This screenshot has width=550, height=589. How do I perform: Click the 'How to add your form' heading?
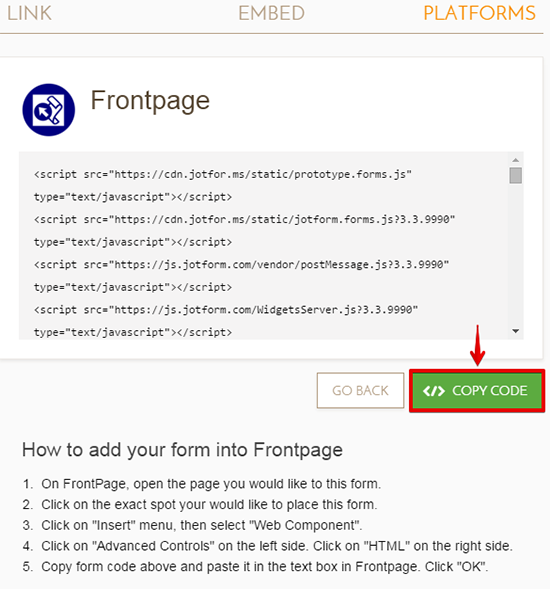[x=182, y=450]
